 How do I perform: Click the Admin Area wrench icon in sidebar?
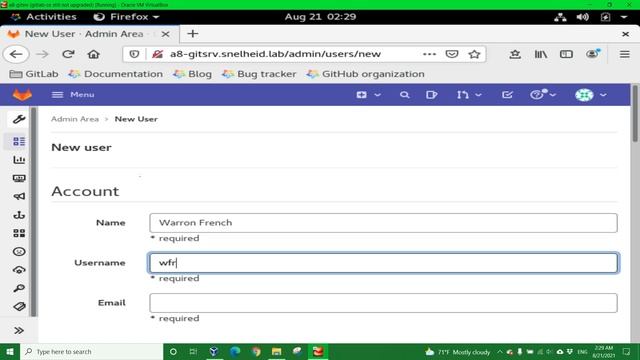coord(18,119)
